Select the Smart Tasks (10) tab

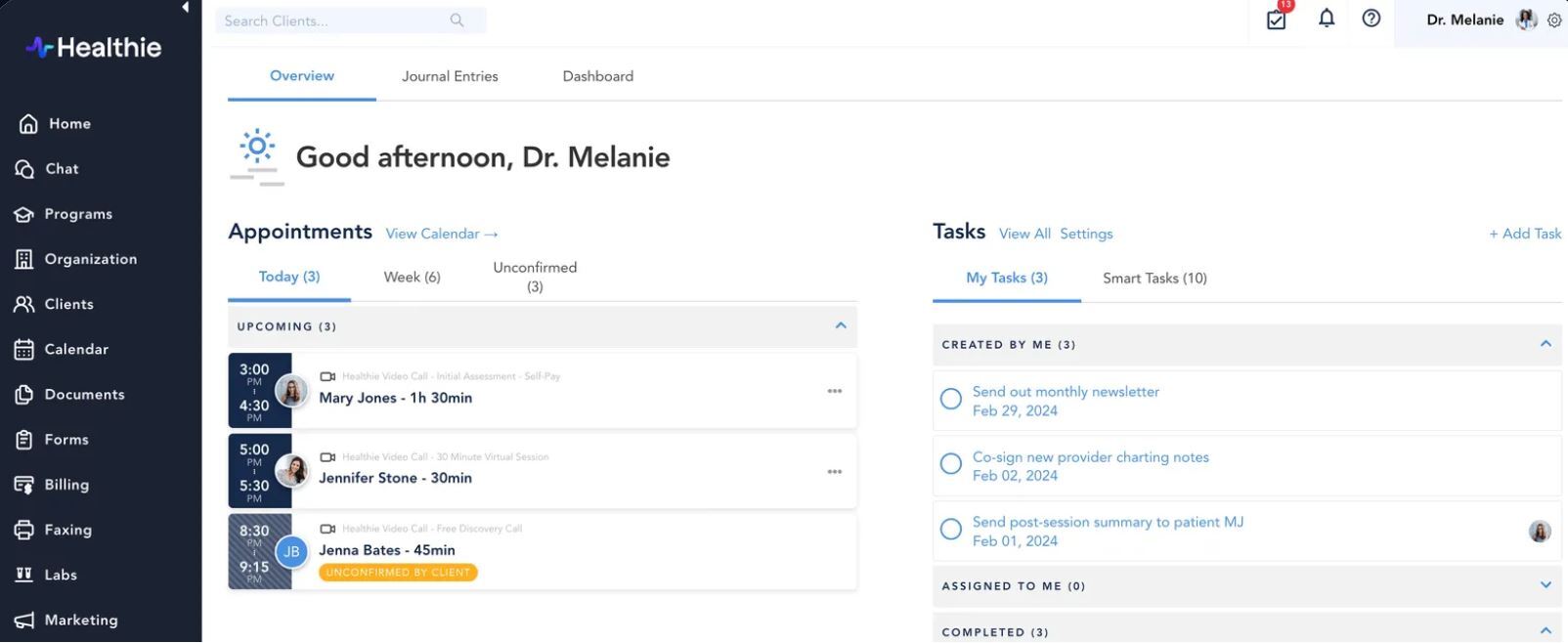[x=1154, y=279]
